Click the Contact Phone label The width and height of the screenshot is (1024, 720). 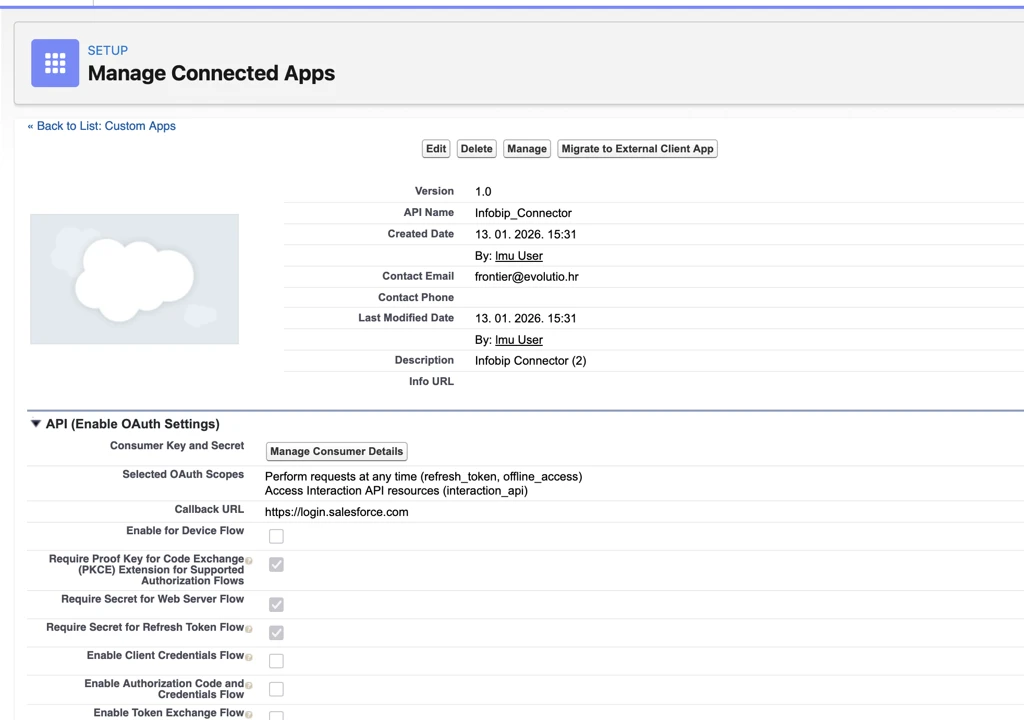coord(416,297)
